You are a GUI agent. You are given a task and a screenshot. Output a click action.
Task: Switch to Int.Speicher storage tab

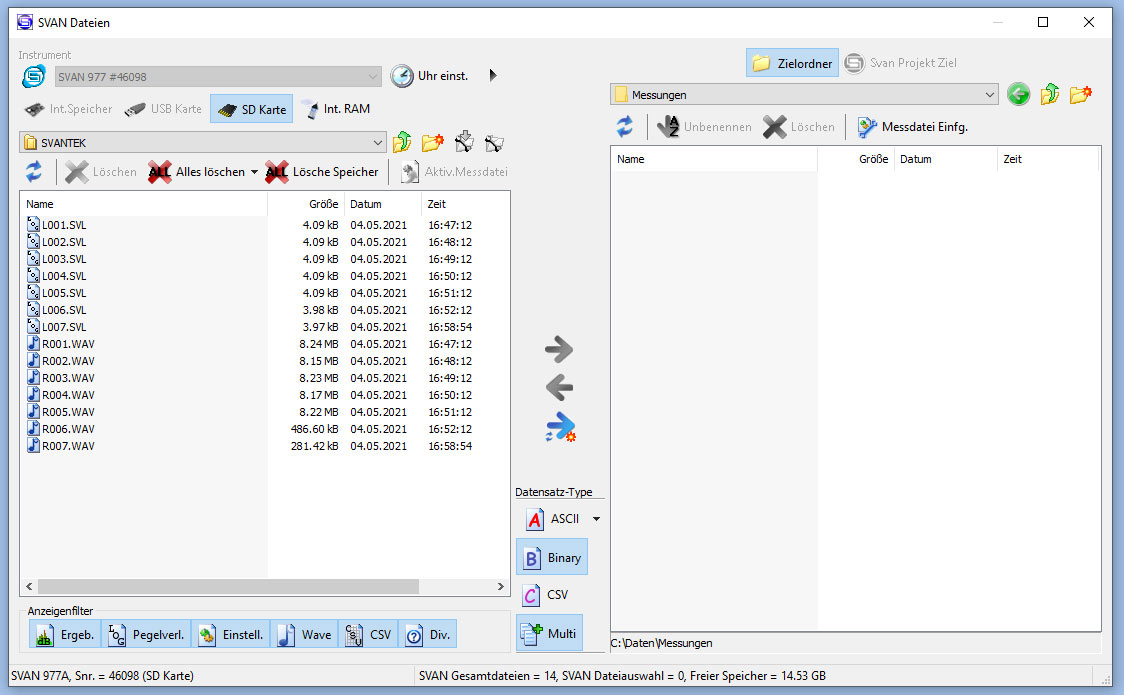(69, 109)
